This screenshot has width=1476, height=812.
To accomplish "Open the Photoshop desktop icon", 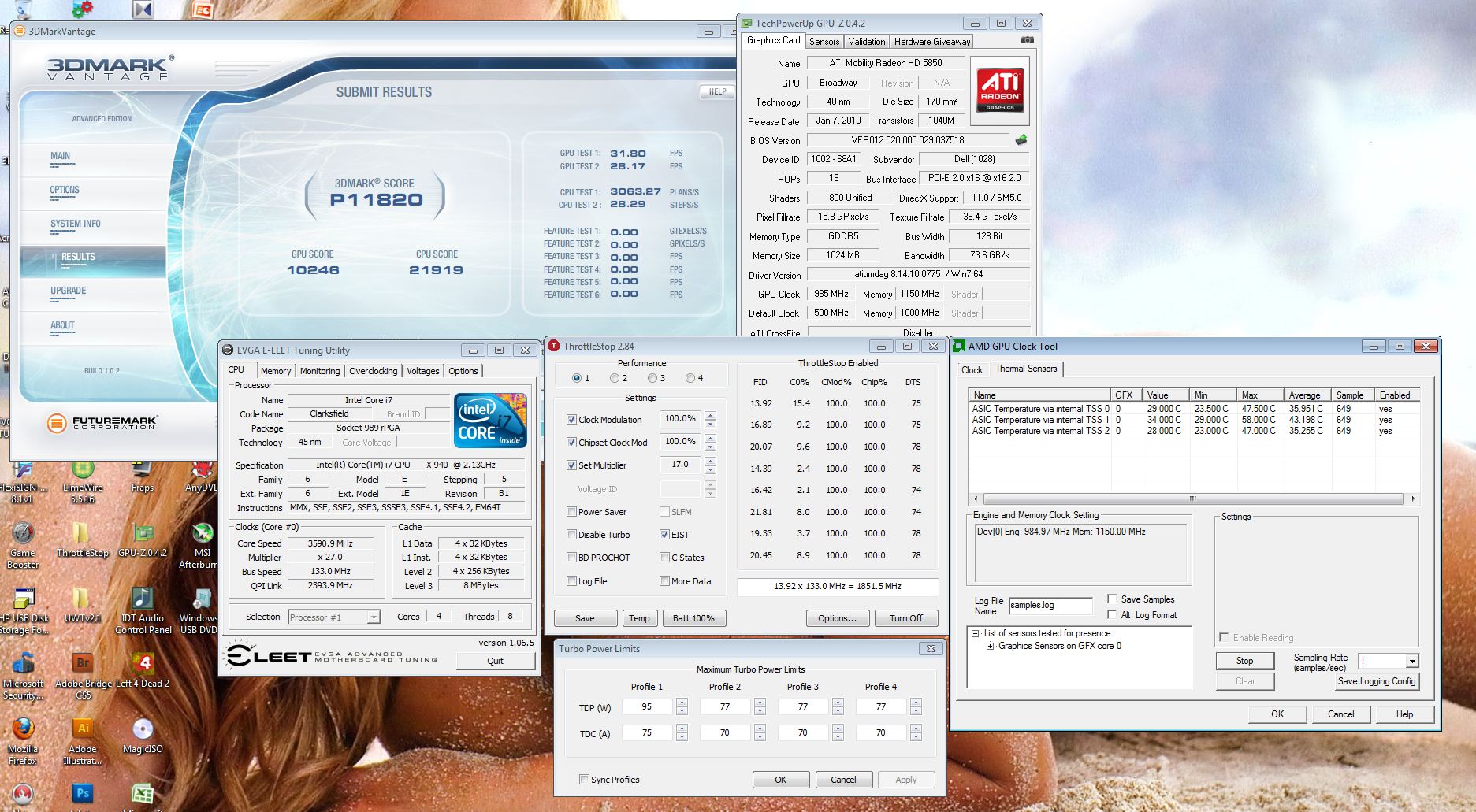I will point(82,794).
